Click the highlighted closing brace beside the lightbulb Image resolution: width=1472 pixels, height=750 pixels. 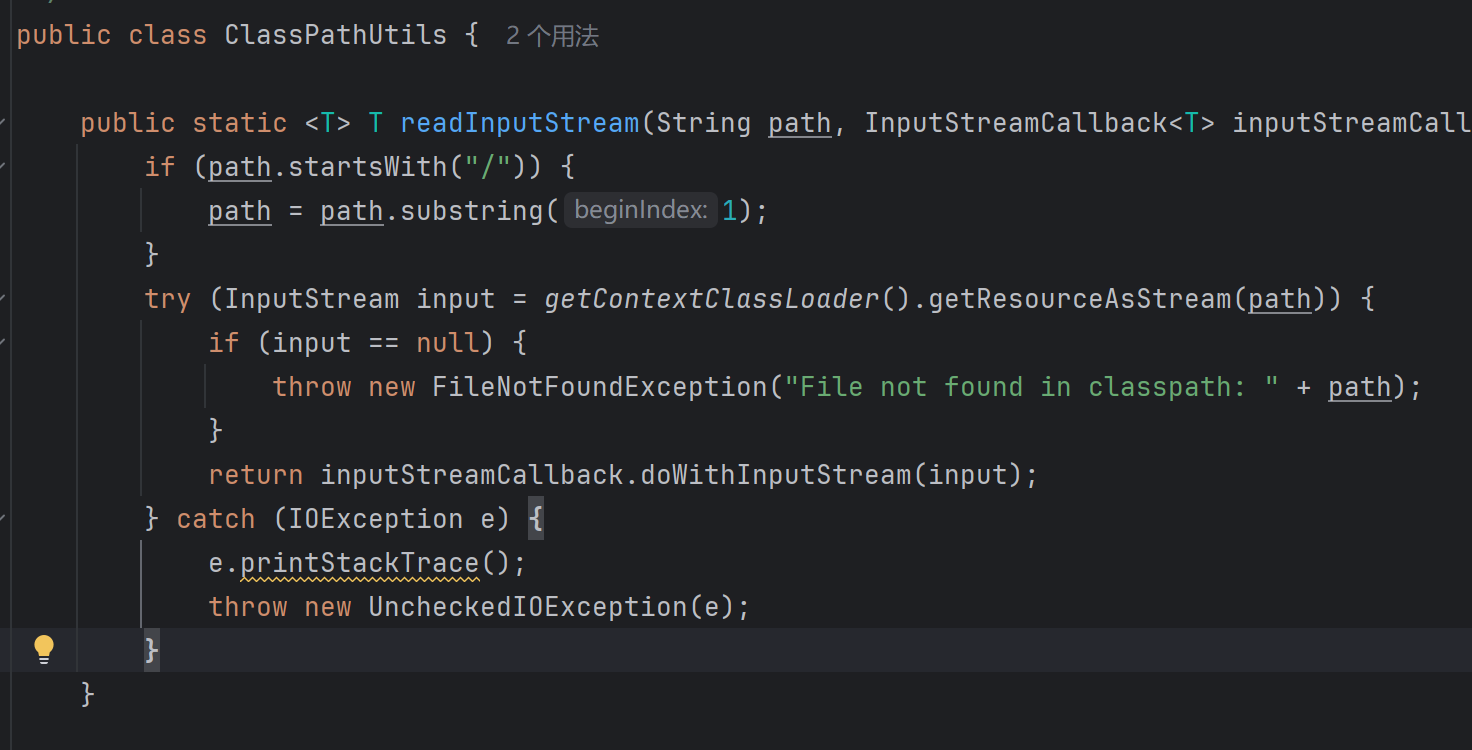152,651
